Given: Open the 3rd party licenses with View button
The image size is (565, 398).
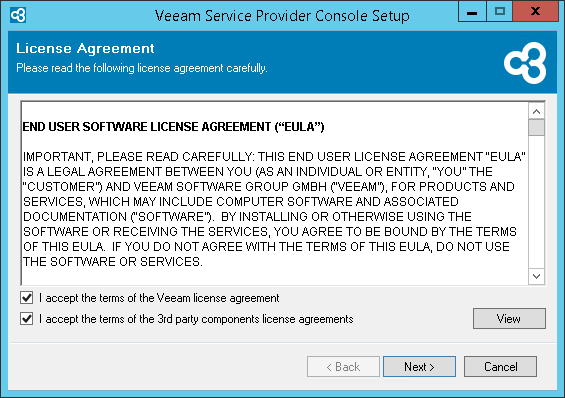Looking at the screenshot, I should pyautogui.click(x=509, y=318).
